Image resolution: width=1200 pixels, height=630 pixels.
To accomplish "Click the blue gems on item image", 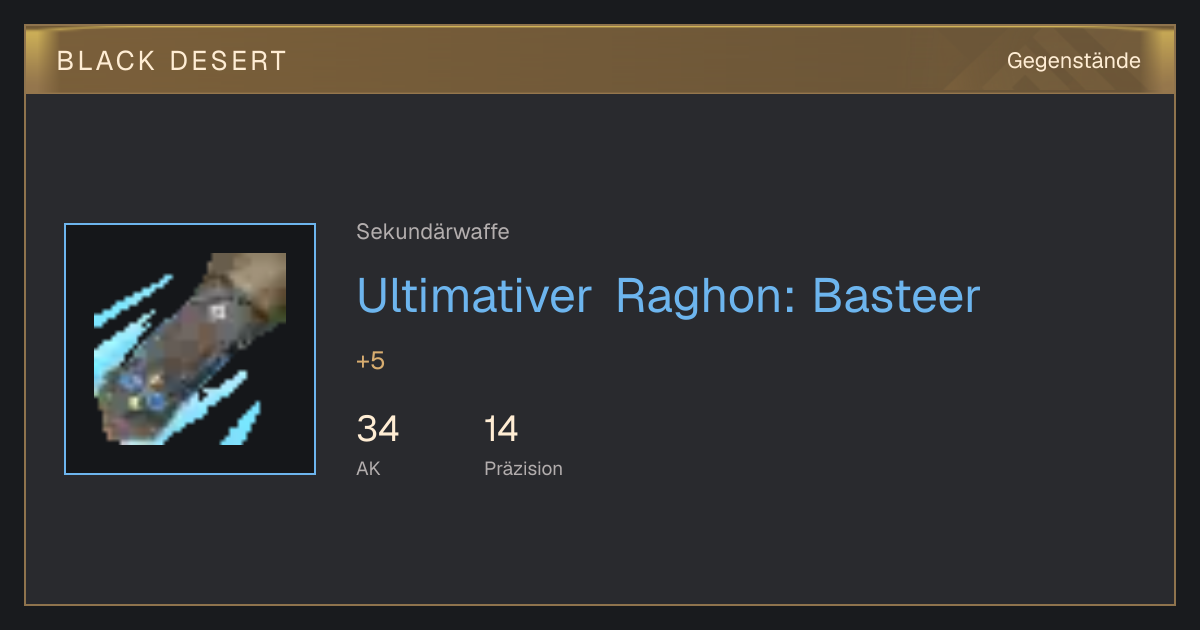I will tap(143, 391).
